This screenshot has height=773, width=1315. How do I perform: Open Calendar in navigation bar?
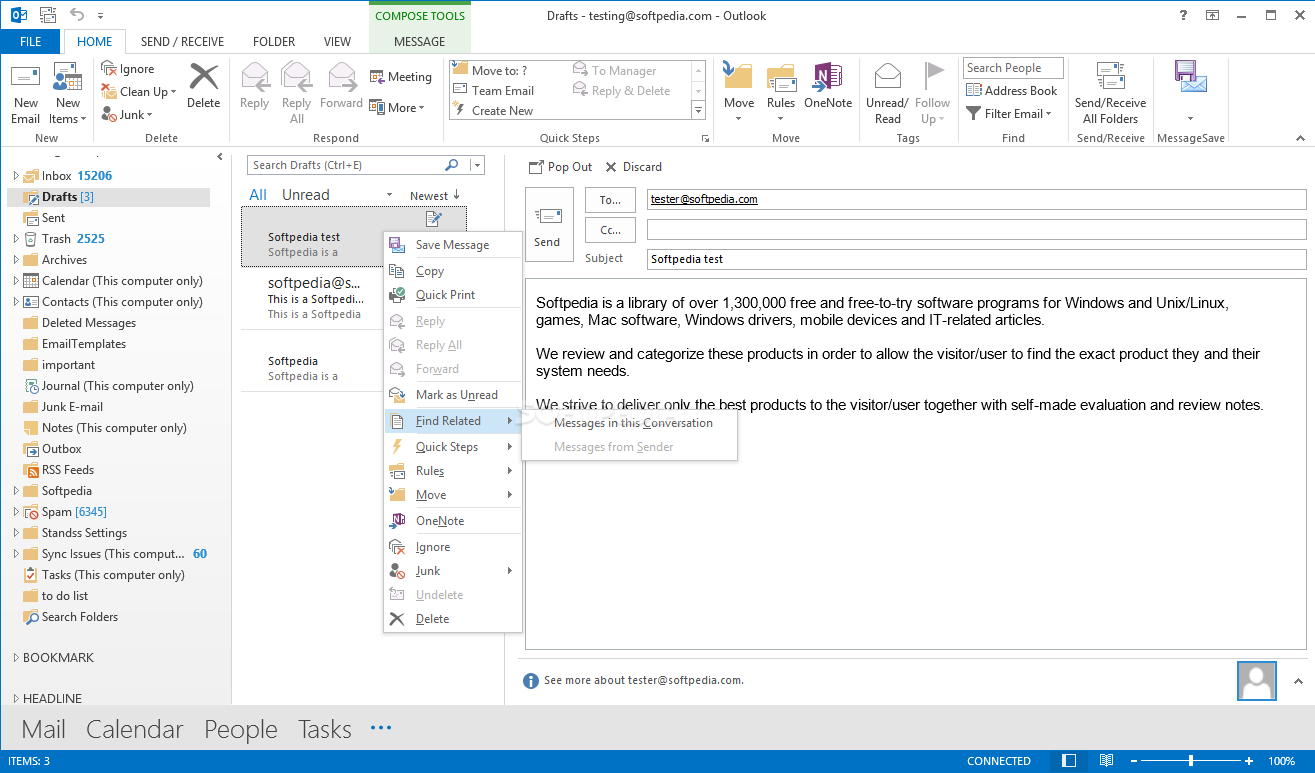[135, 730]
